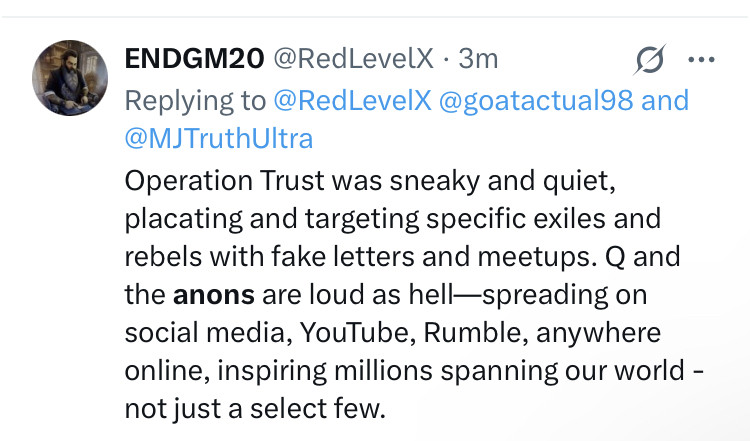The image size is (750, 441).
Task: Click the bold word "anons"
Action: coord(214,295)
